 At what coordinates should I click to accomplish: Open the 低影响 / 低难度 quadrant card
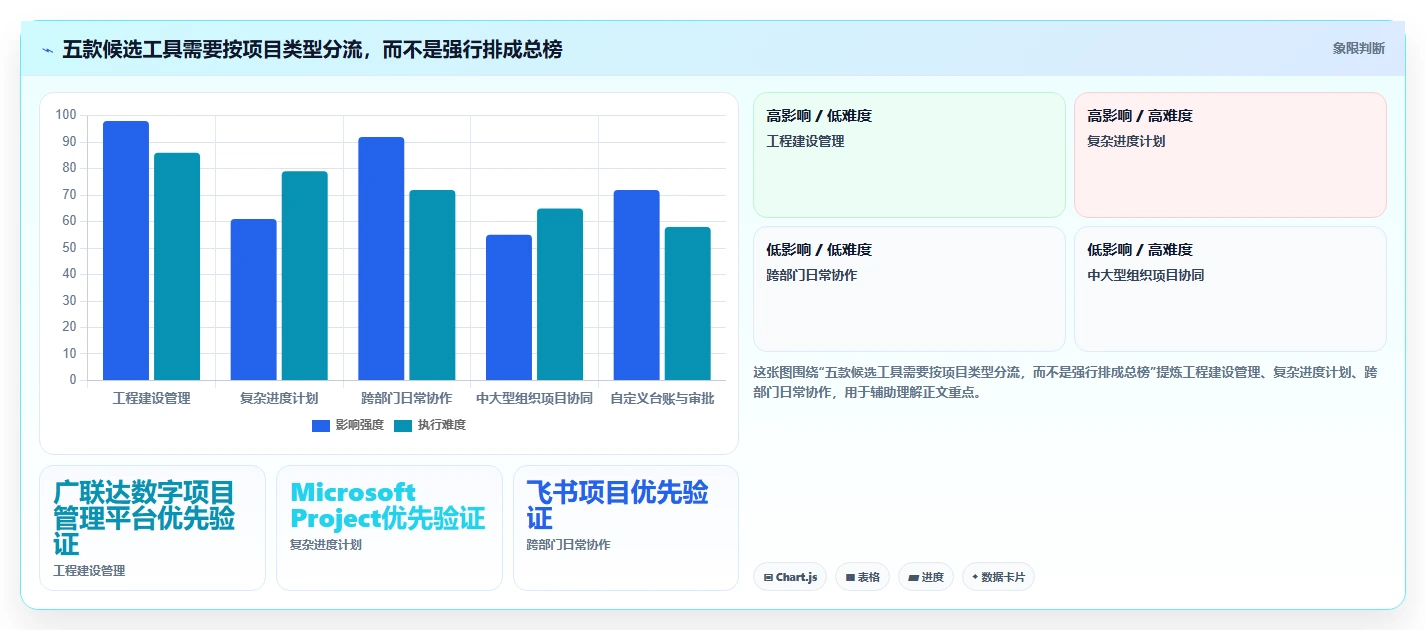909,289
